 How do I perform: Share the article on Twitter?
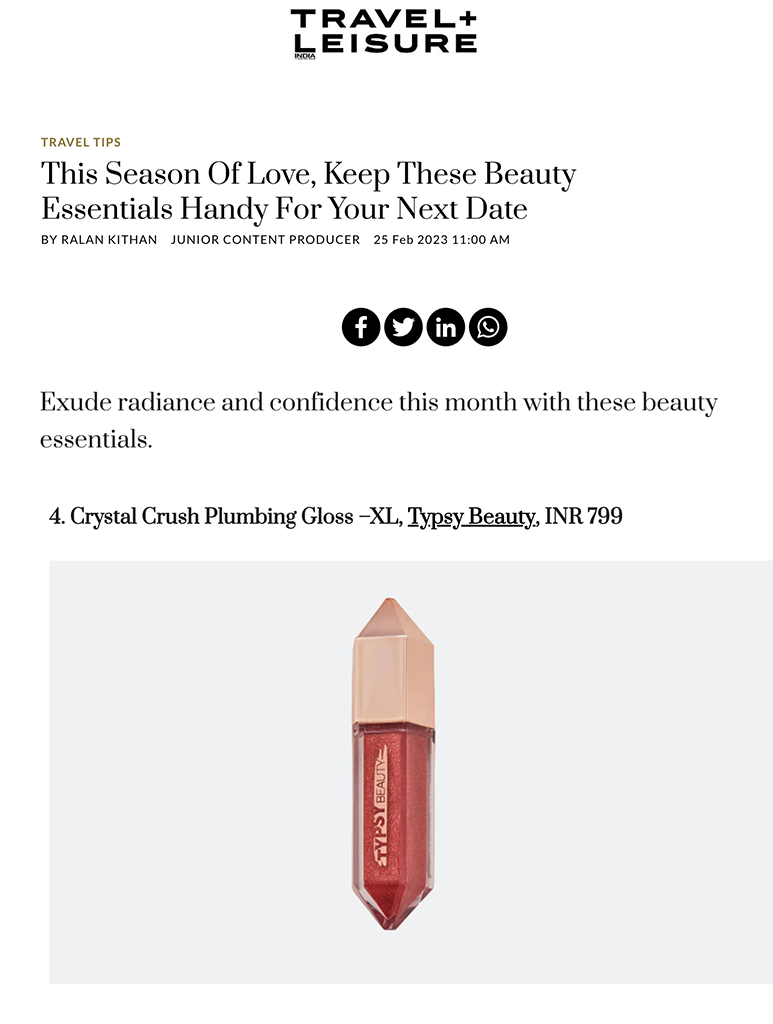point(403,327)
